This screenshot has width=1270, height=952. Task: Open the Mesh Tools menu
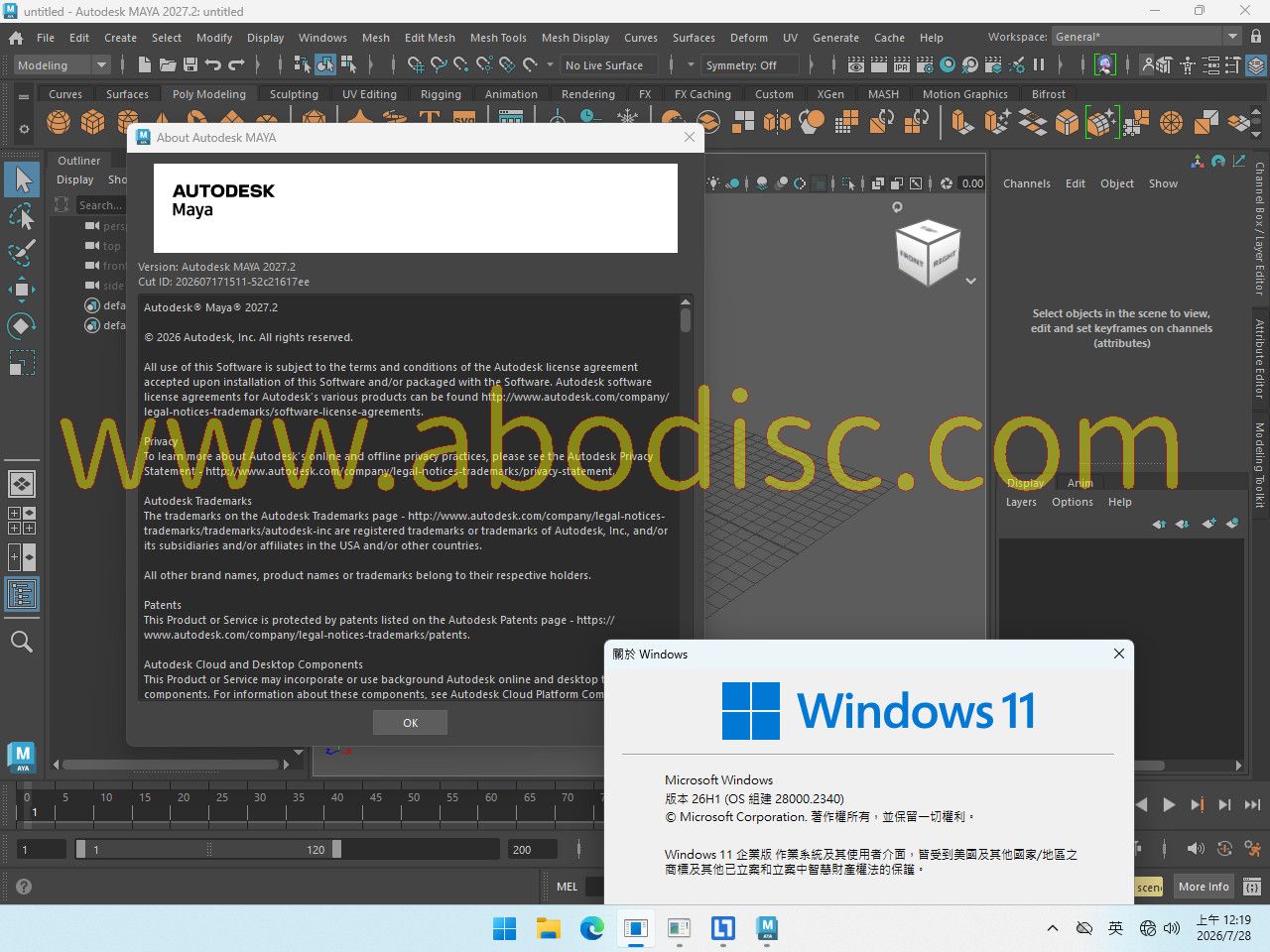tap(498, 38)
